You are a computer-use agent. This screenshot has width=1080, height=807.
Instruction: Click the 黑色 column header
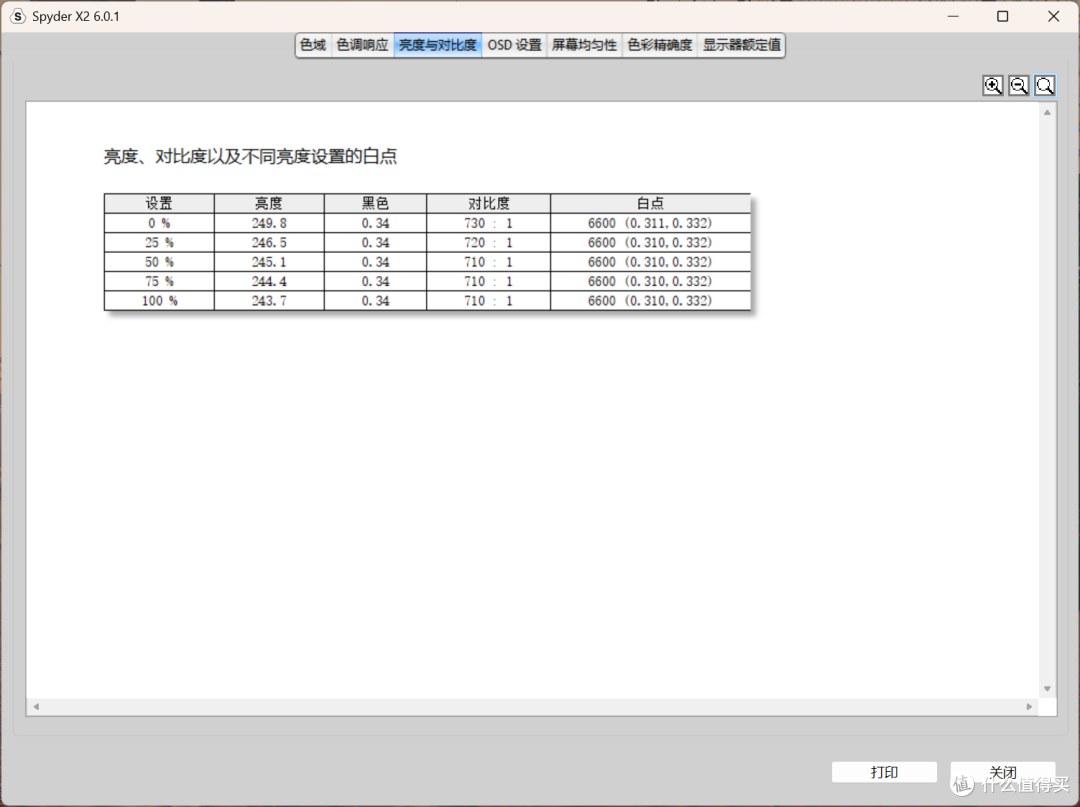click(x=375, y=203)
